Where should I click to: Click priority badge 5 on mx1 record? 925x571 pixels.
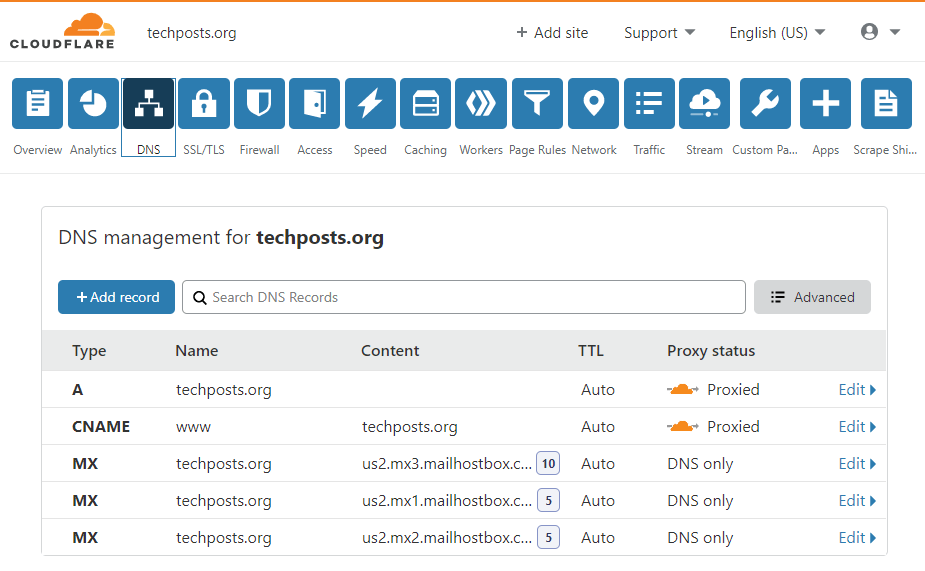(548, 501)
